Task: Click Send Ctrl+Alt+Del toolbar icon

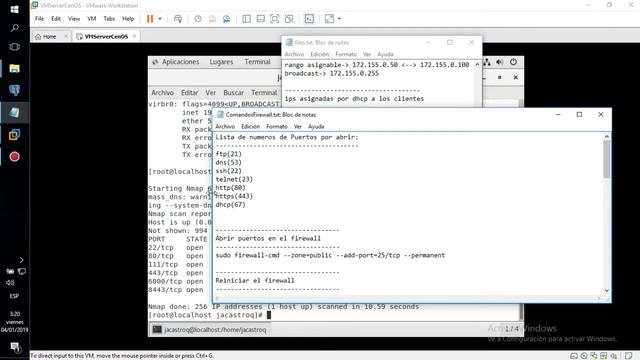Action: click(x=178, y=19)
